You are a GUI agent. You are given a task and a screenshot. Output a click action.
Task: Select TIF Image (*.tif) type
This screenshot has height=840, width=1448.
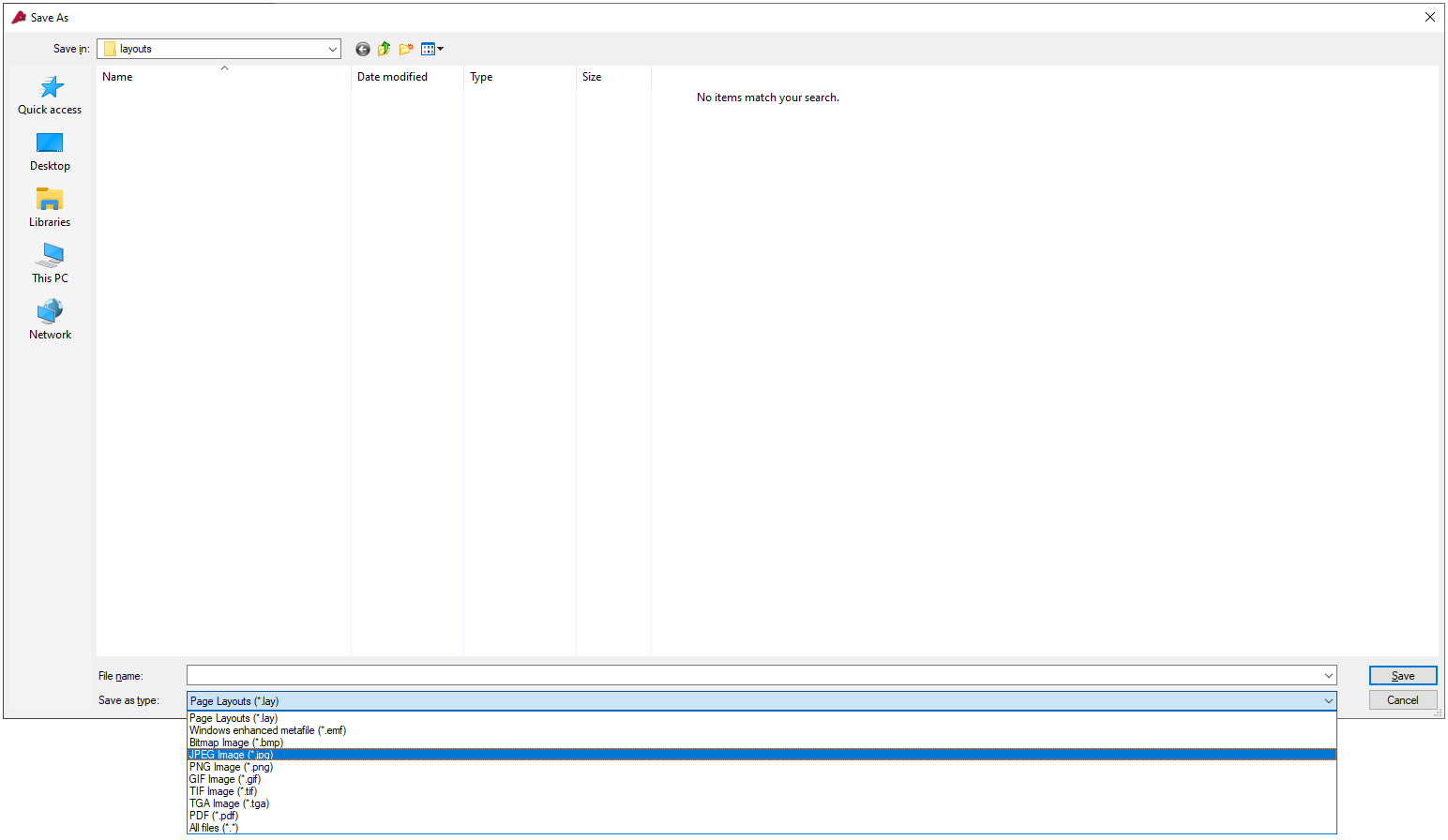pos(762,791)
